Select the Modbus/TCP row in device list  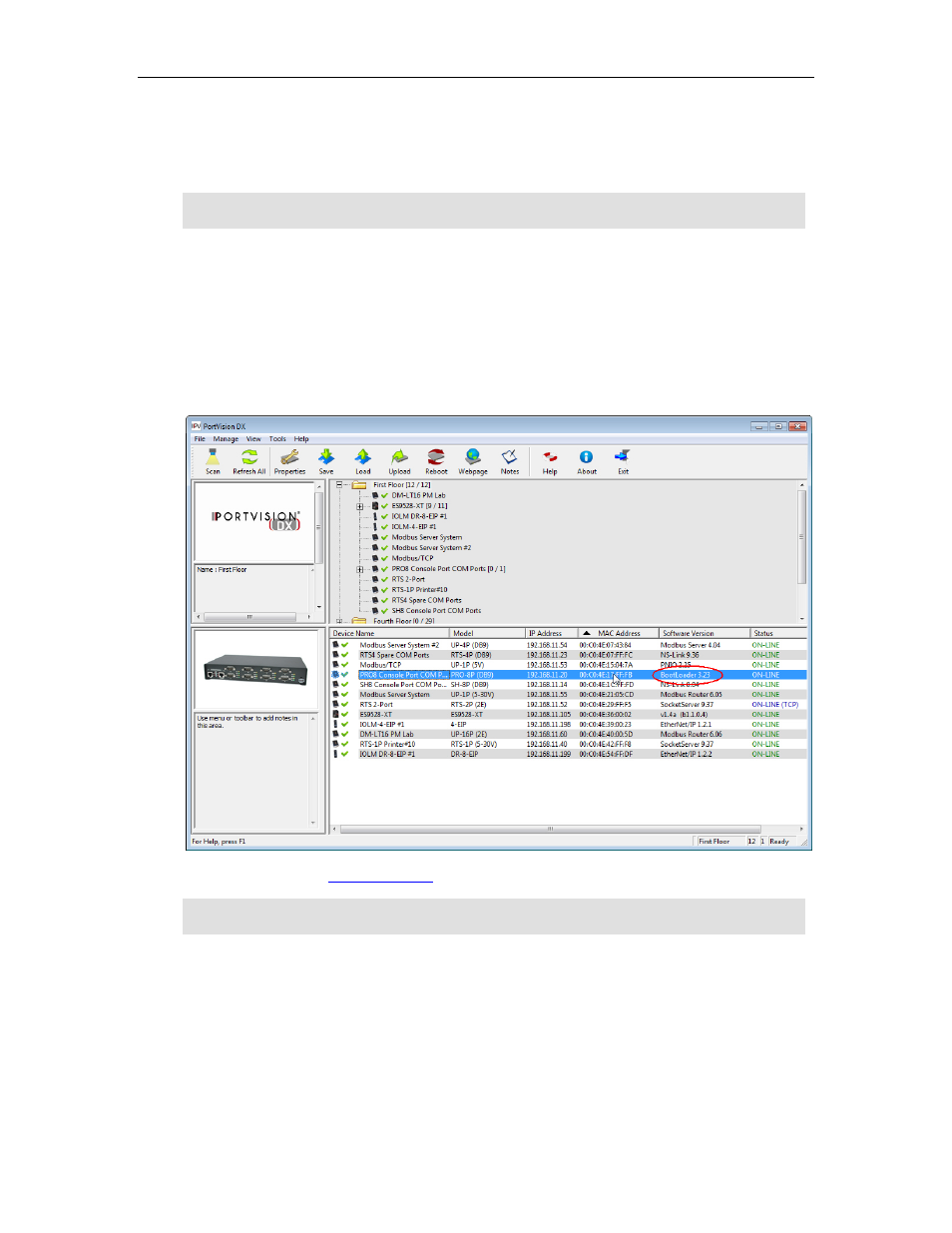tap(569, 665)
